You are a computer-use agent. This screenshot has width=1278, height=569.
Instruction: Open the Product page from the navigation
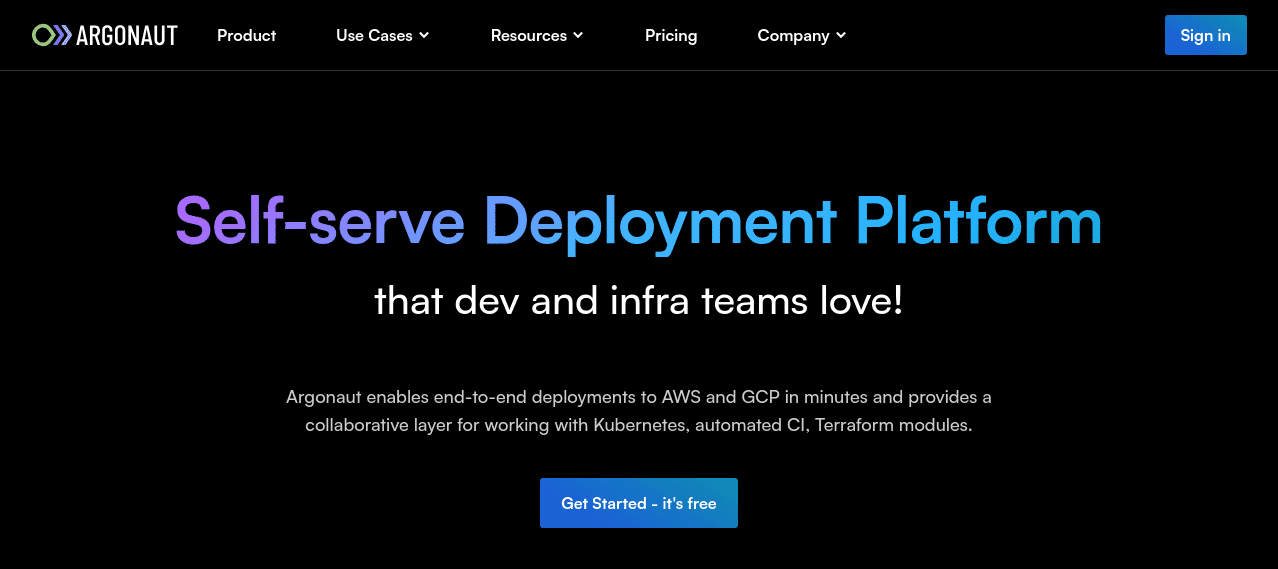pos(246,35)
